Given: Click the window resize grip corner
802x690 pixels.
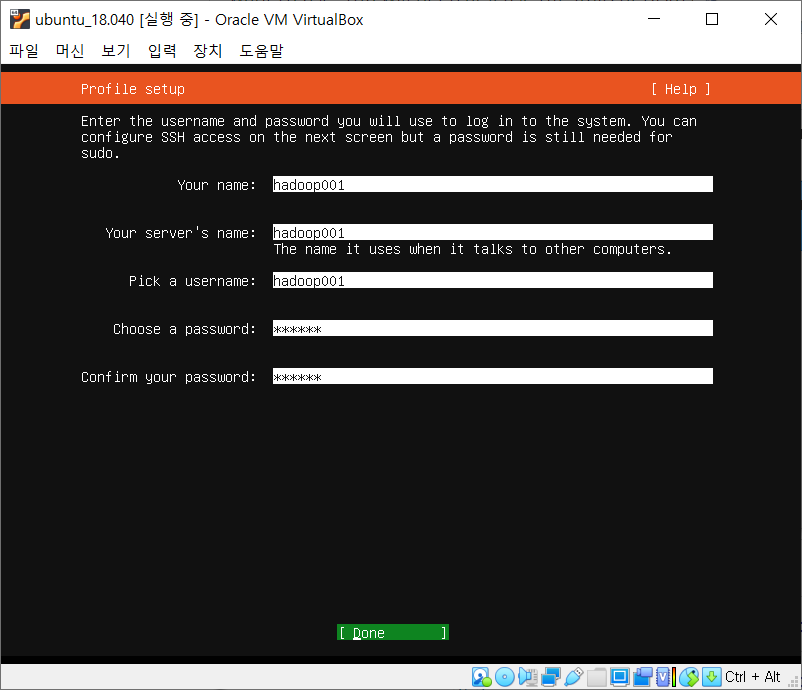Looking at the screenshot, I should coord(794,683).
